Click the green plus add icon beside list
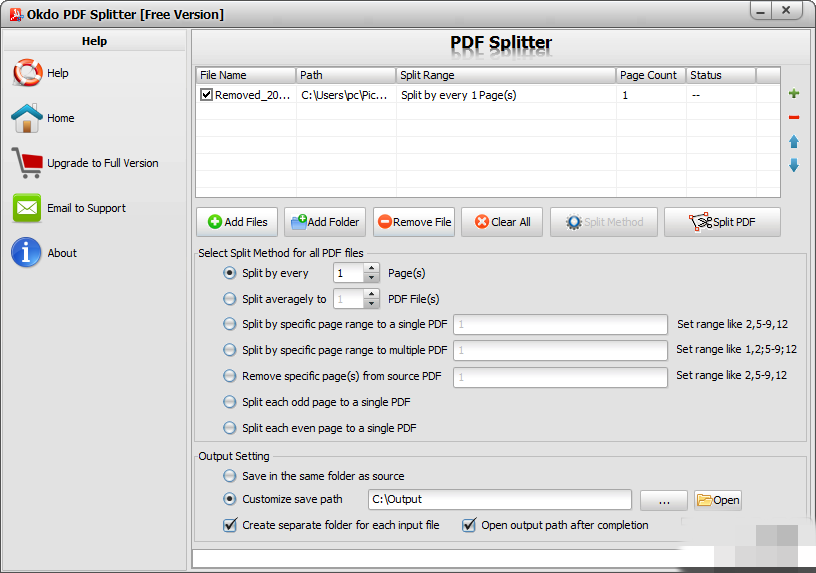Image resolution: width=816 pixels, height=573 pixels. point(794,94)
